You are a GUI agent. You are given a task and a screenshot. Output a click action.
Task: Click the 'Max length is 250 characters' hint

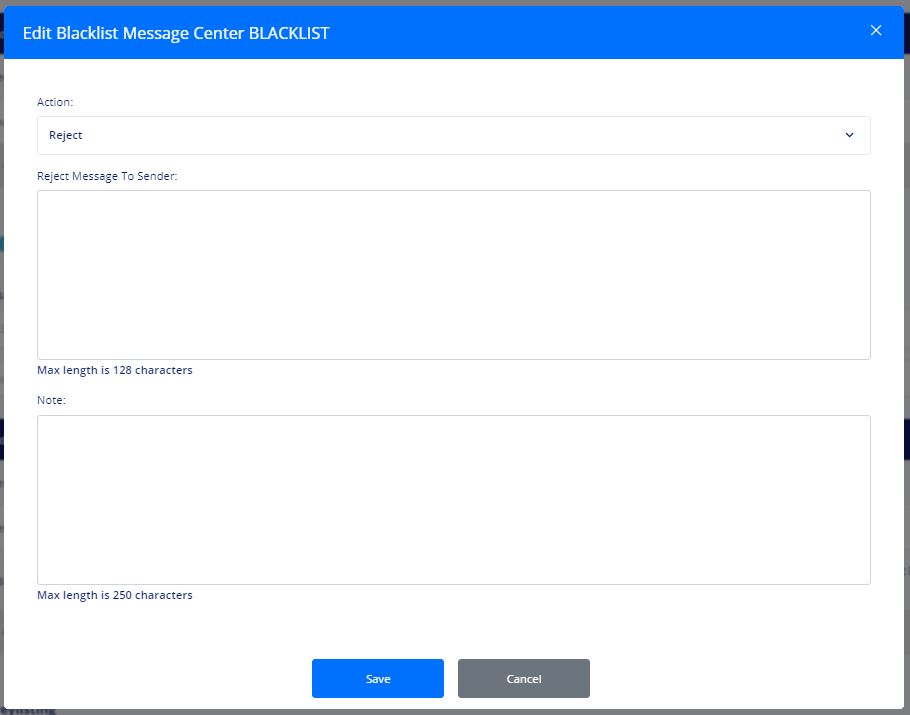click(115, 595)
